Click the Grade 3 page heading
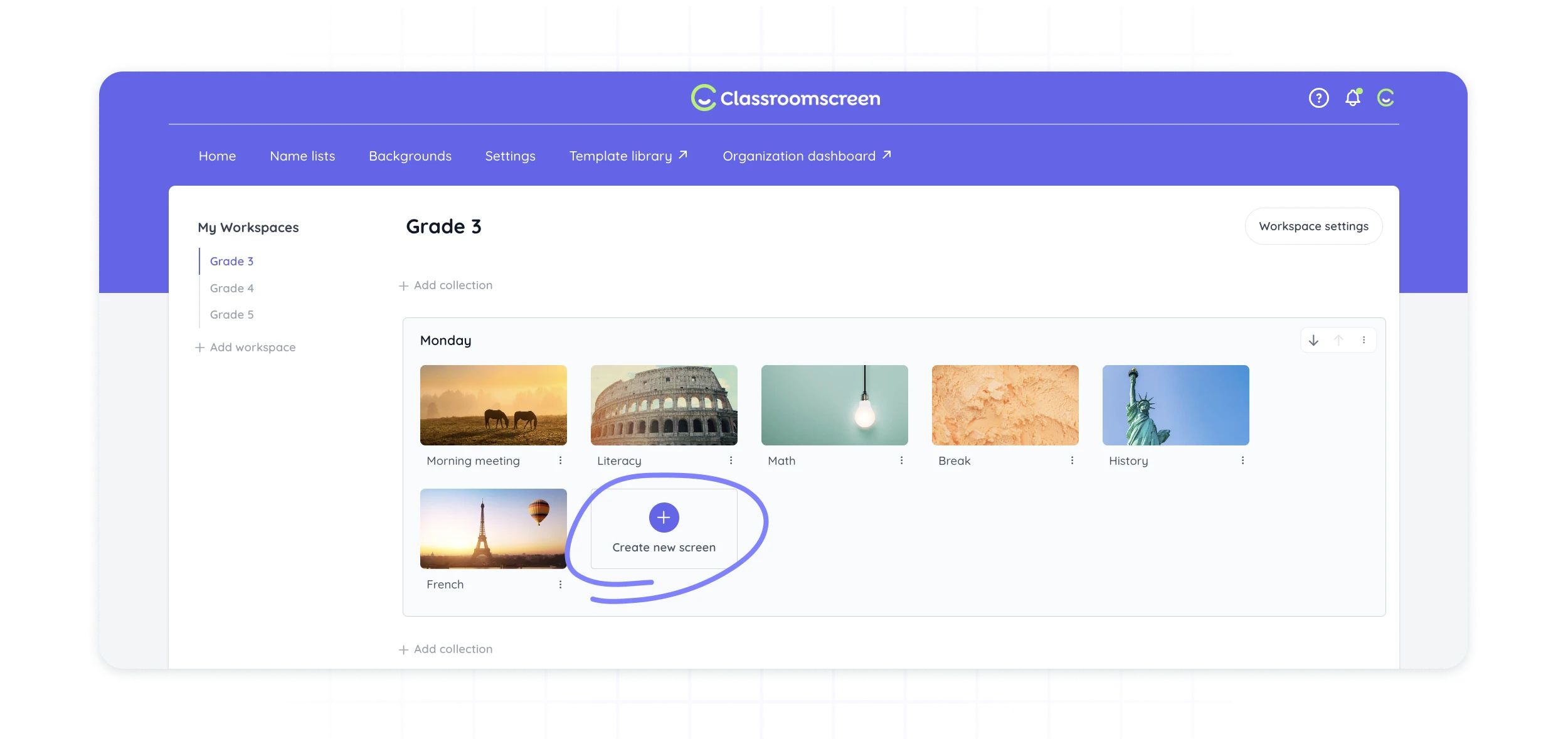 pos(443,226)
